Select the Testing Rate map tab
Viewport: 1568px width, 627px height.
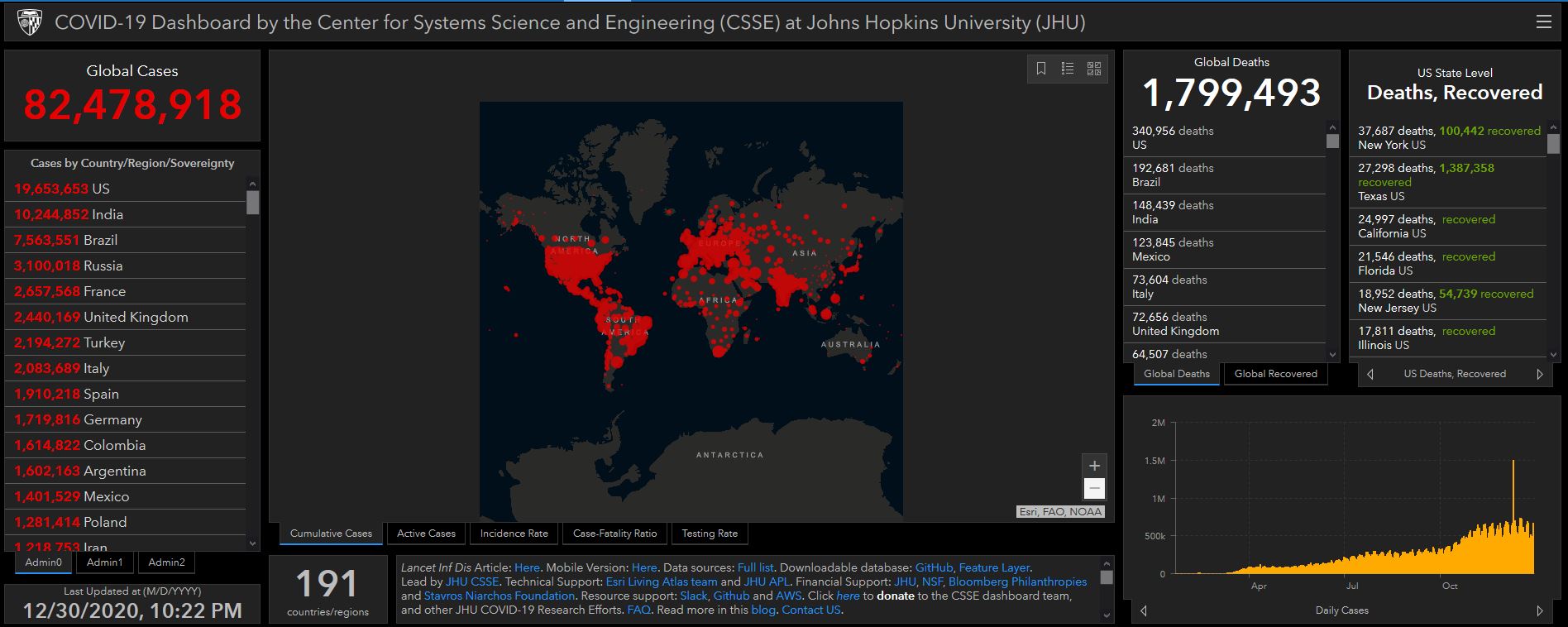tap(710, 534)
